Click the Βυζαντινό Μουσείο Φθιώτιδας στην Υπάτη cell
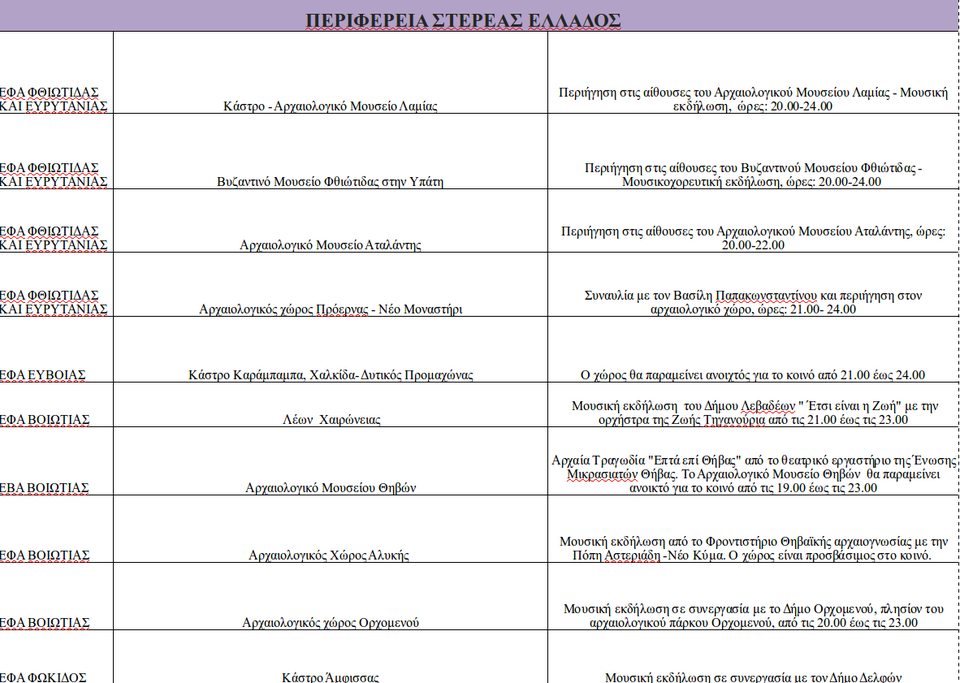 click(x=330, y=182)
